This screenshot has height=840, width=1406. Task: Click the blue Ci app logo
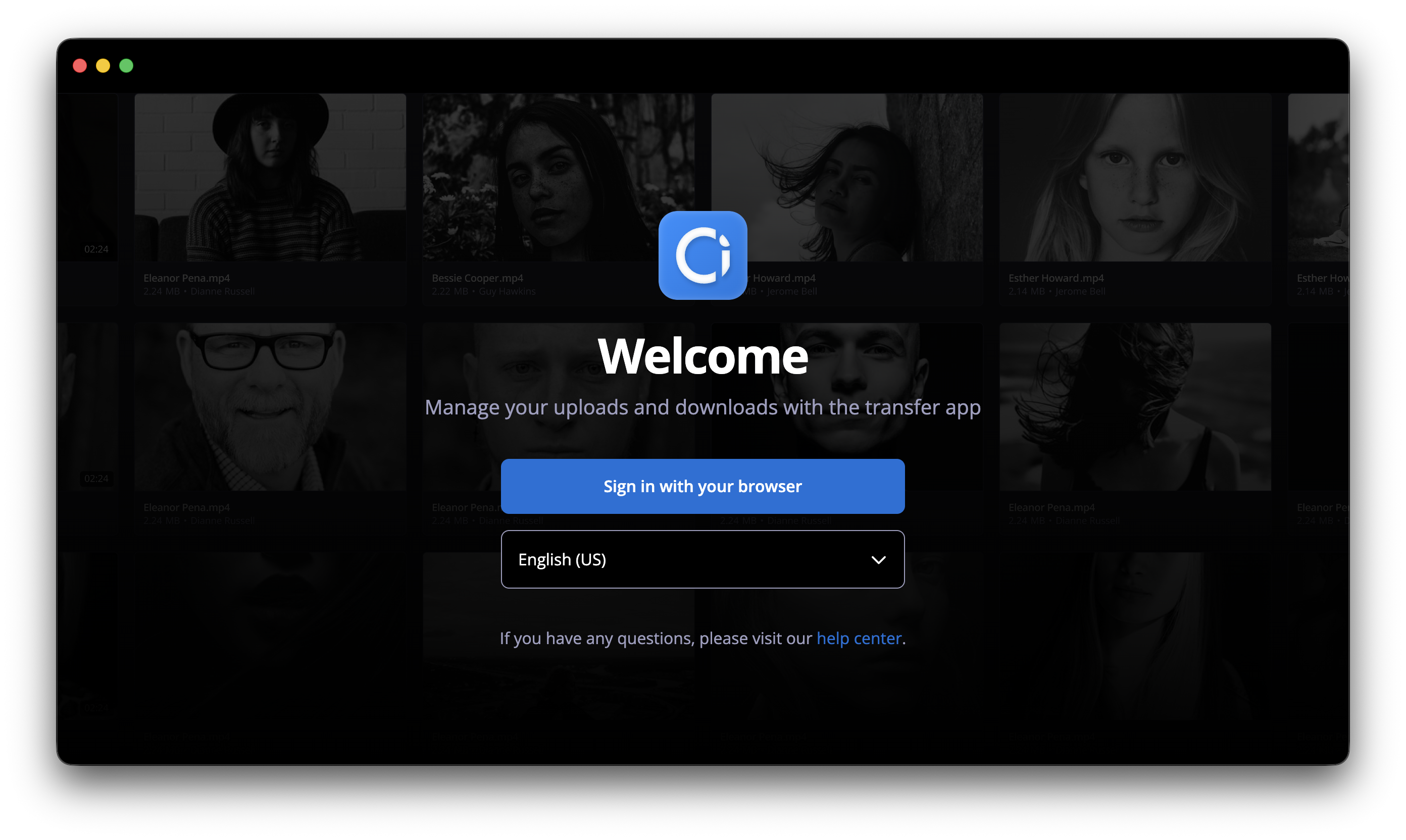pyautogui.click(x=702, y=255)
